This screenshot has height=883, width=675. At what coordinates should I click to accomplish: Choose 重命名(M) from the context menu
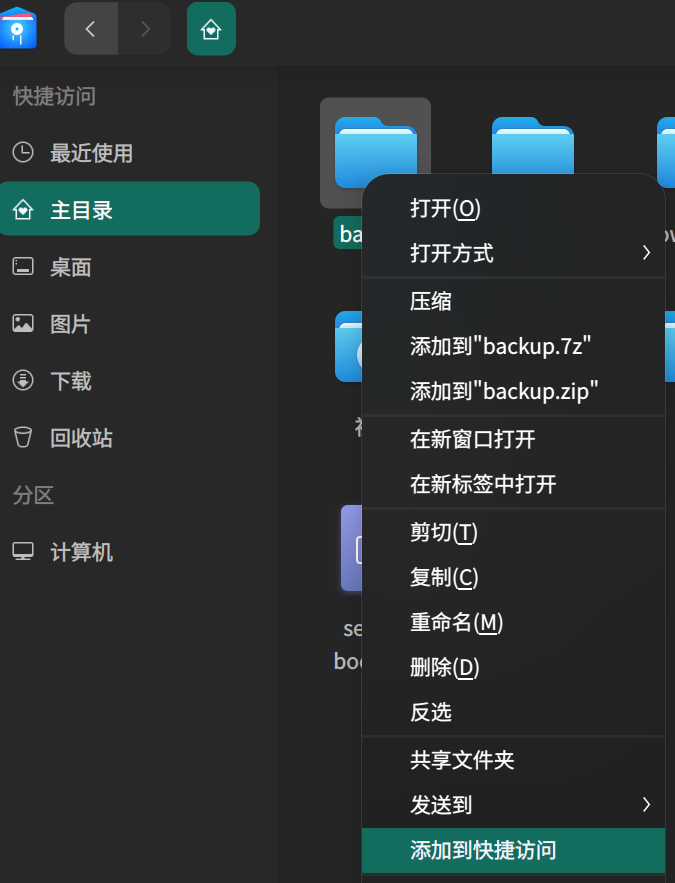tap(513, 622)
